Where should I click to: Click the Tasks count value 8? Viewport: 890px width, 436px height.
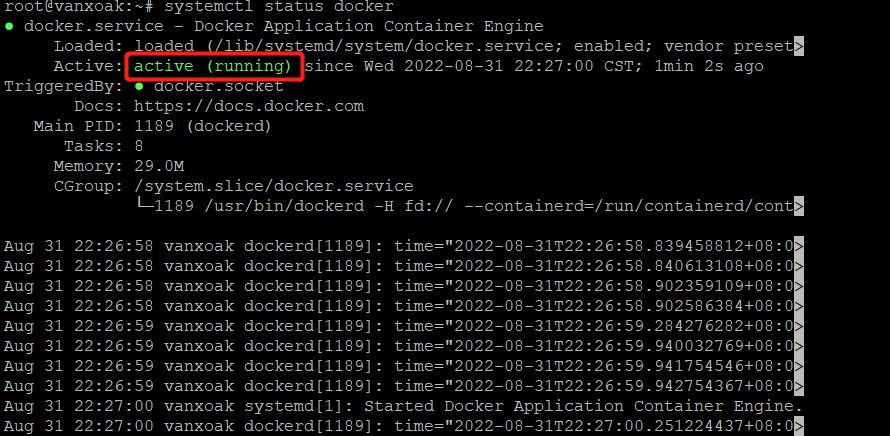click(x=138, y=146)
